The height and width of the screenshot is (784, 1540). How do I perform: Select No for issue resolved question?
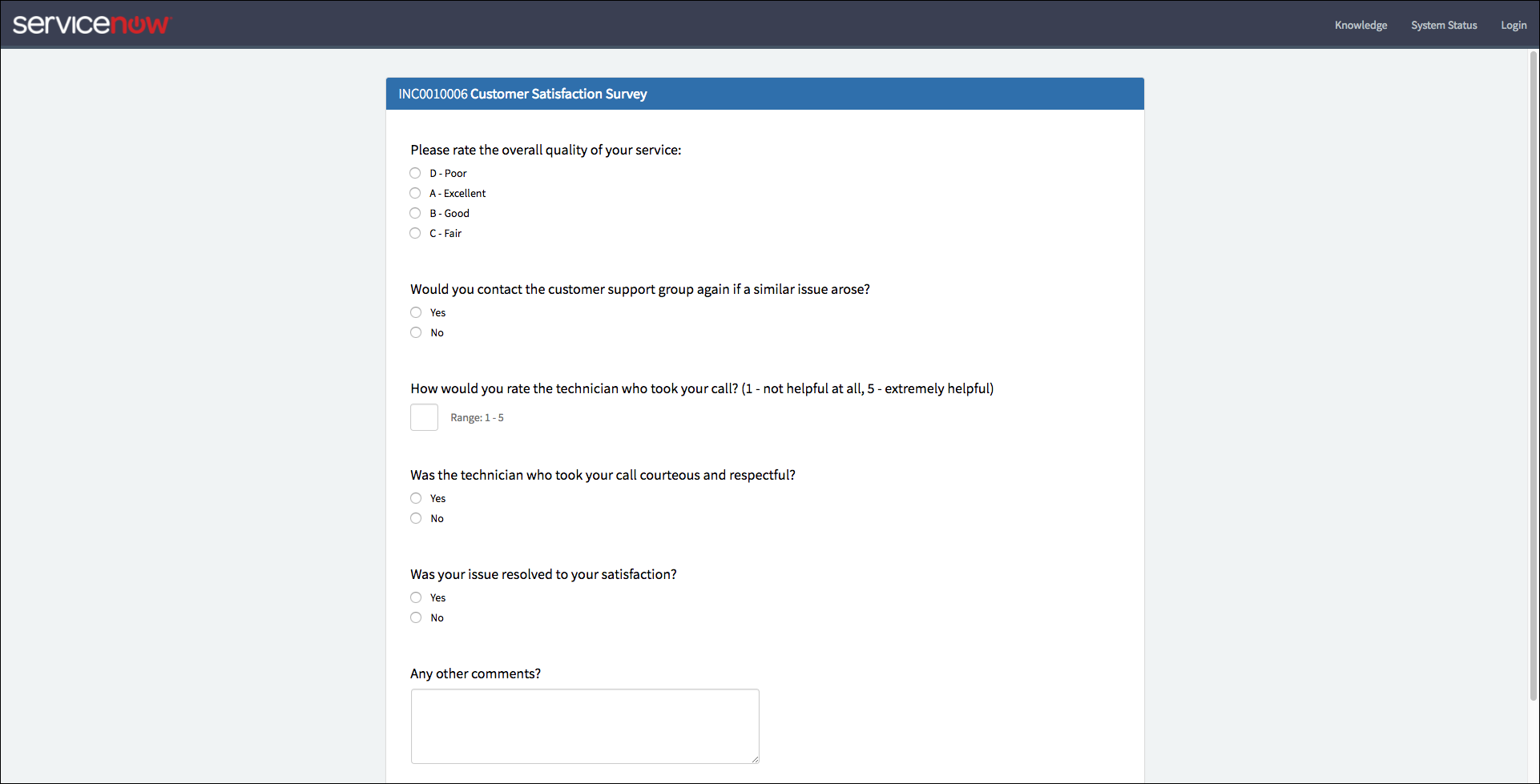pos(416,617)
